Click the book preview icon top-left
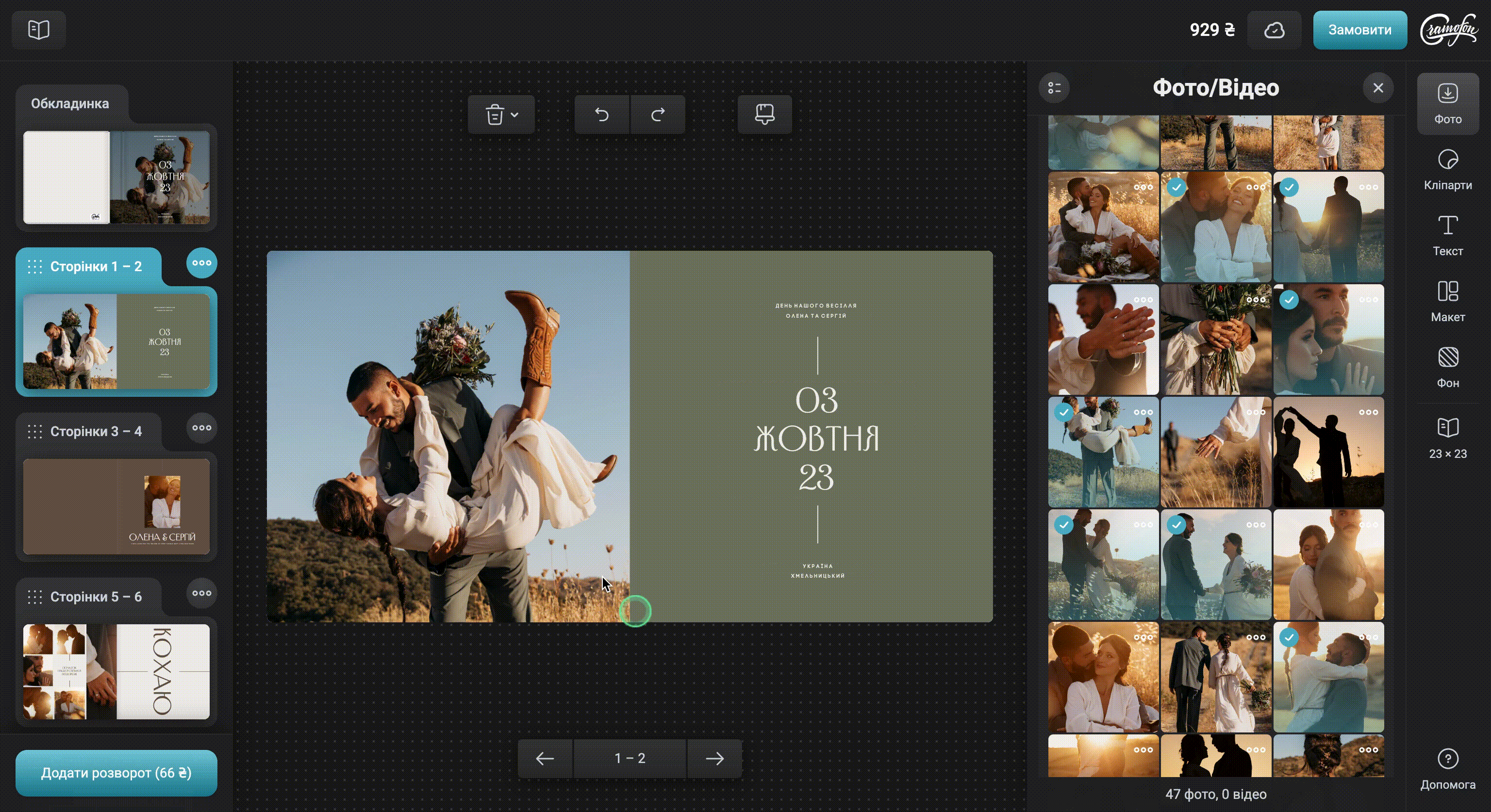 (x=39, y=30)
